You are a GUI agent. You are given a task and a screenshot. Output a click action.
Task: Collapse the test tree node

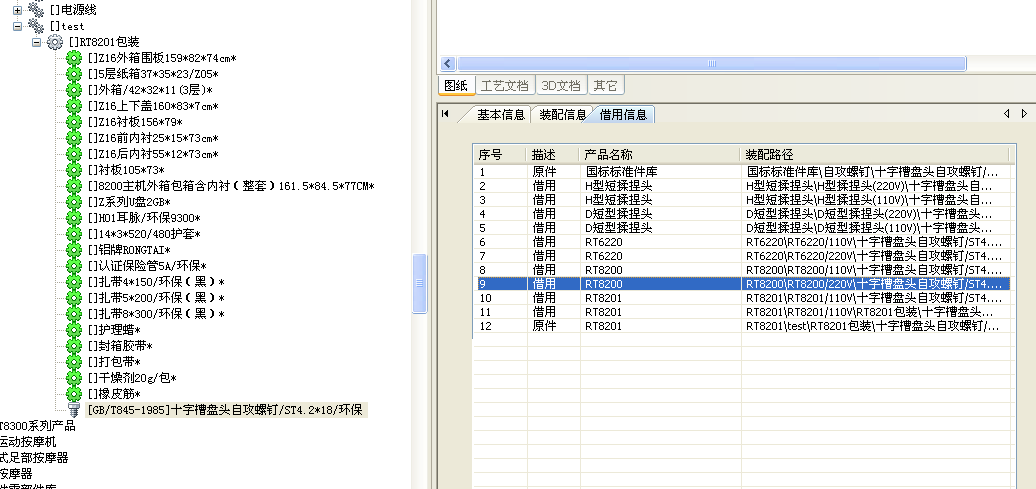point(17,26)
